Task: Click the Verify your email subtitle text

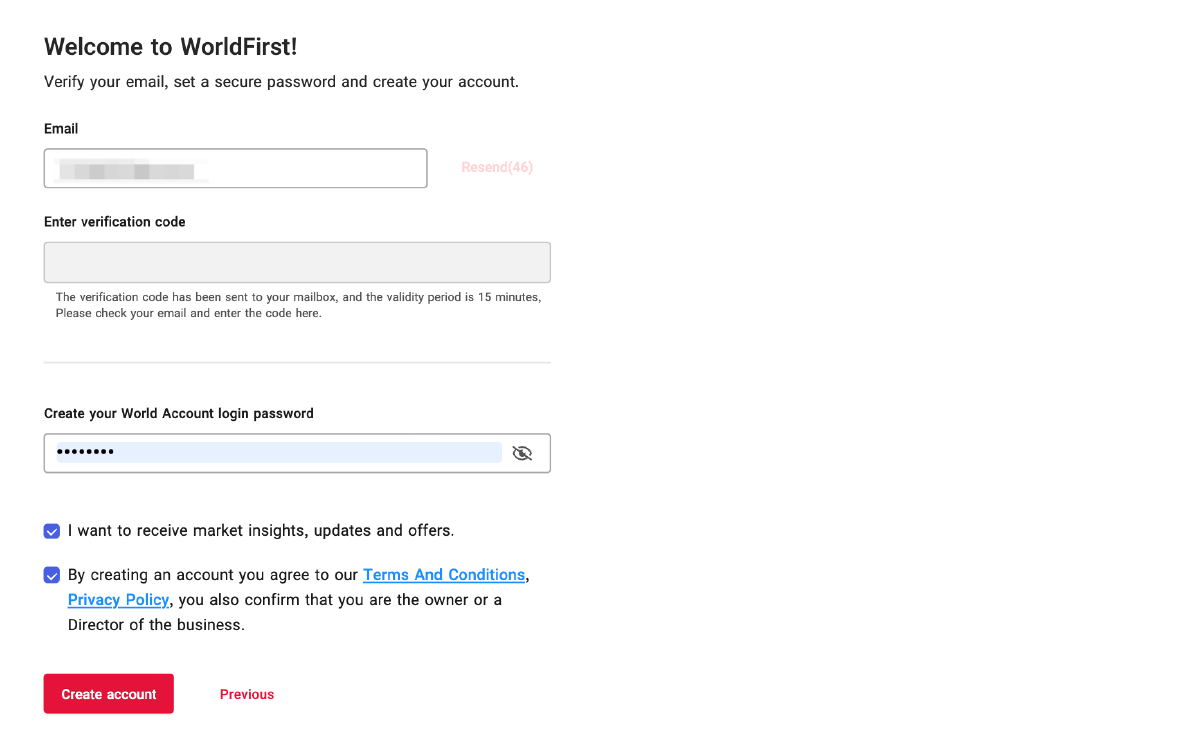Action: click(281, 82)
